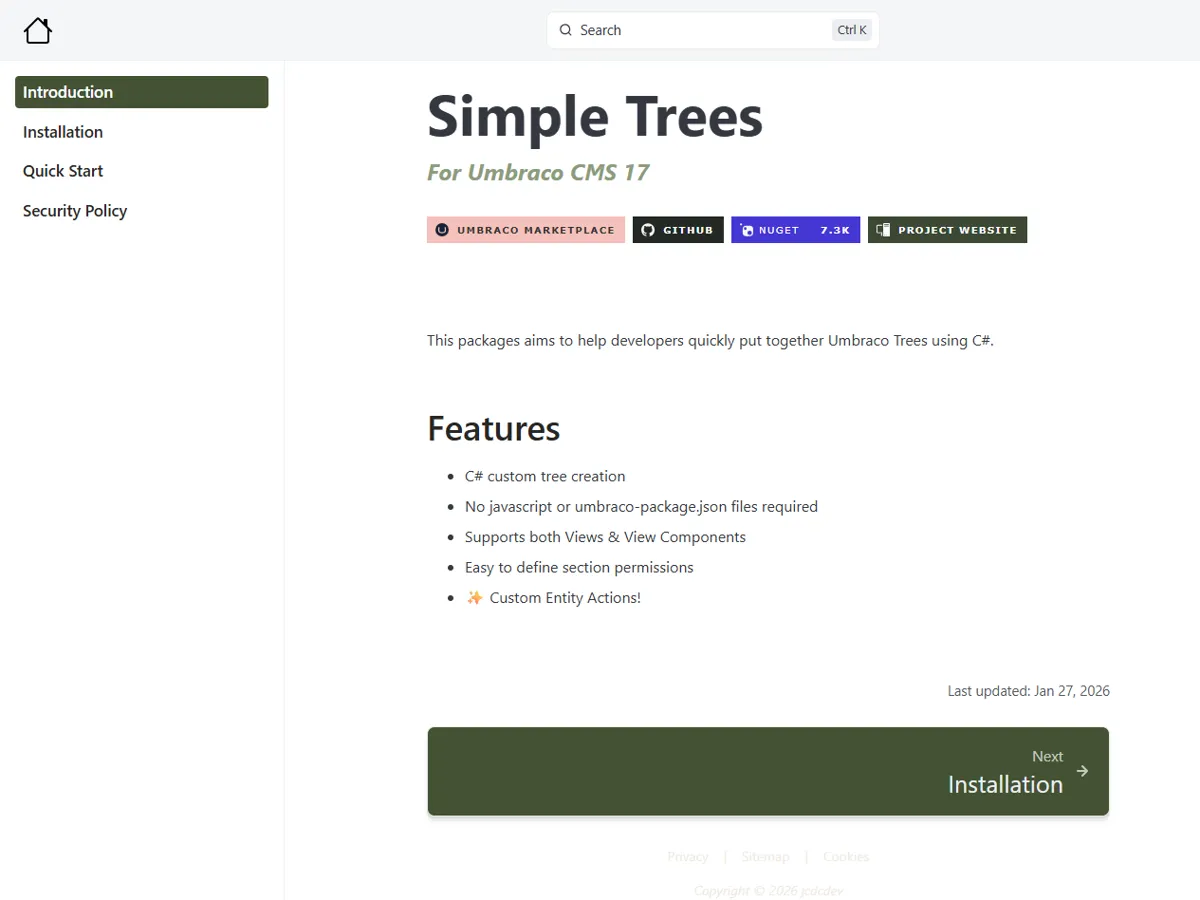Open the Installation page from the sidebar
1200x900 pixels.
(63, 132)
